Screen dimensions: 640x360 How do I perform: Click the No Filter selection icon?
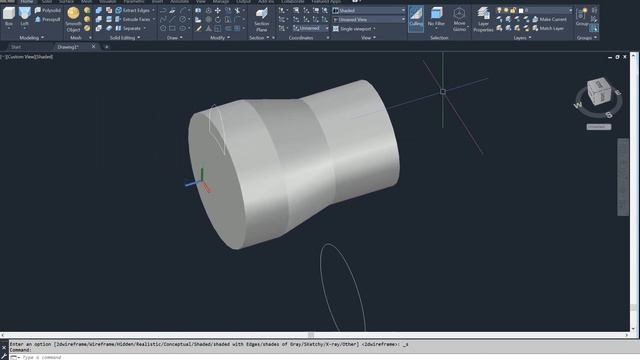[436, 17]
